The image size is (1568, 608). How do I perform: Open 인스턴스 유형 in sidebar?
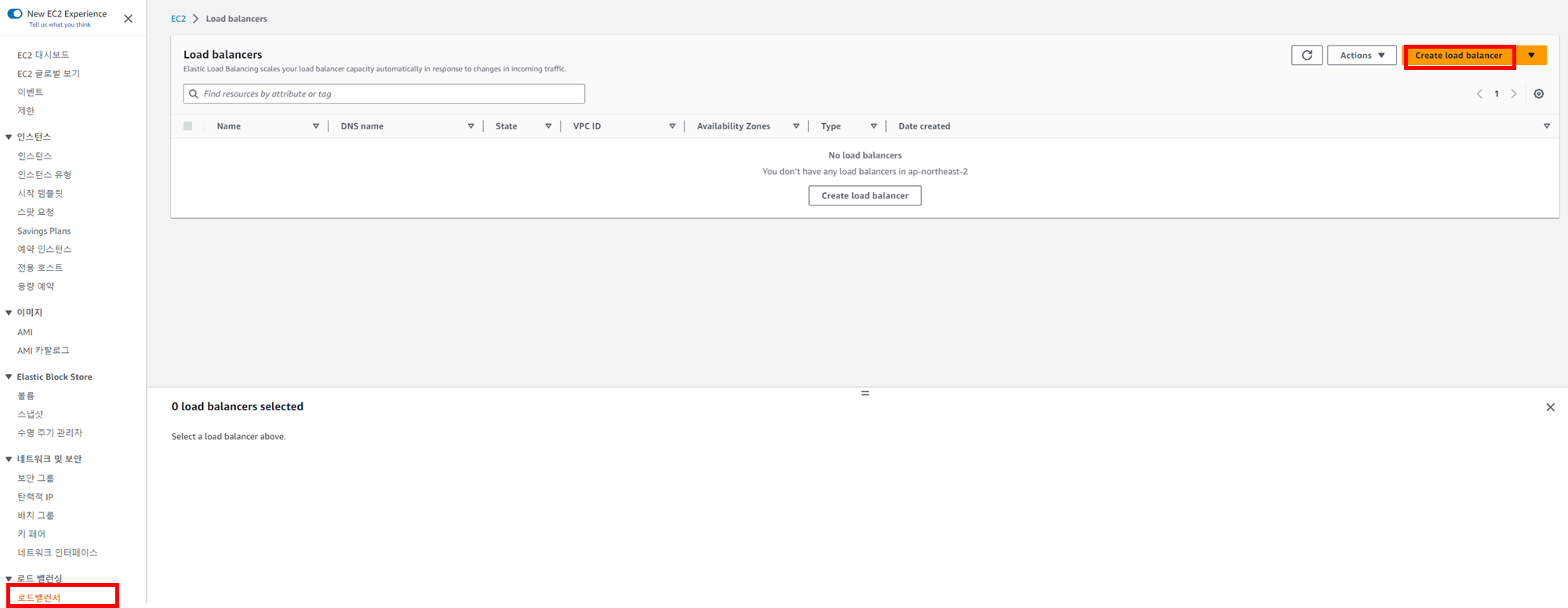(44, 175)
